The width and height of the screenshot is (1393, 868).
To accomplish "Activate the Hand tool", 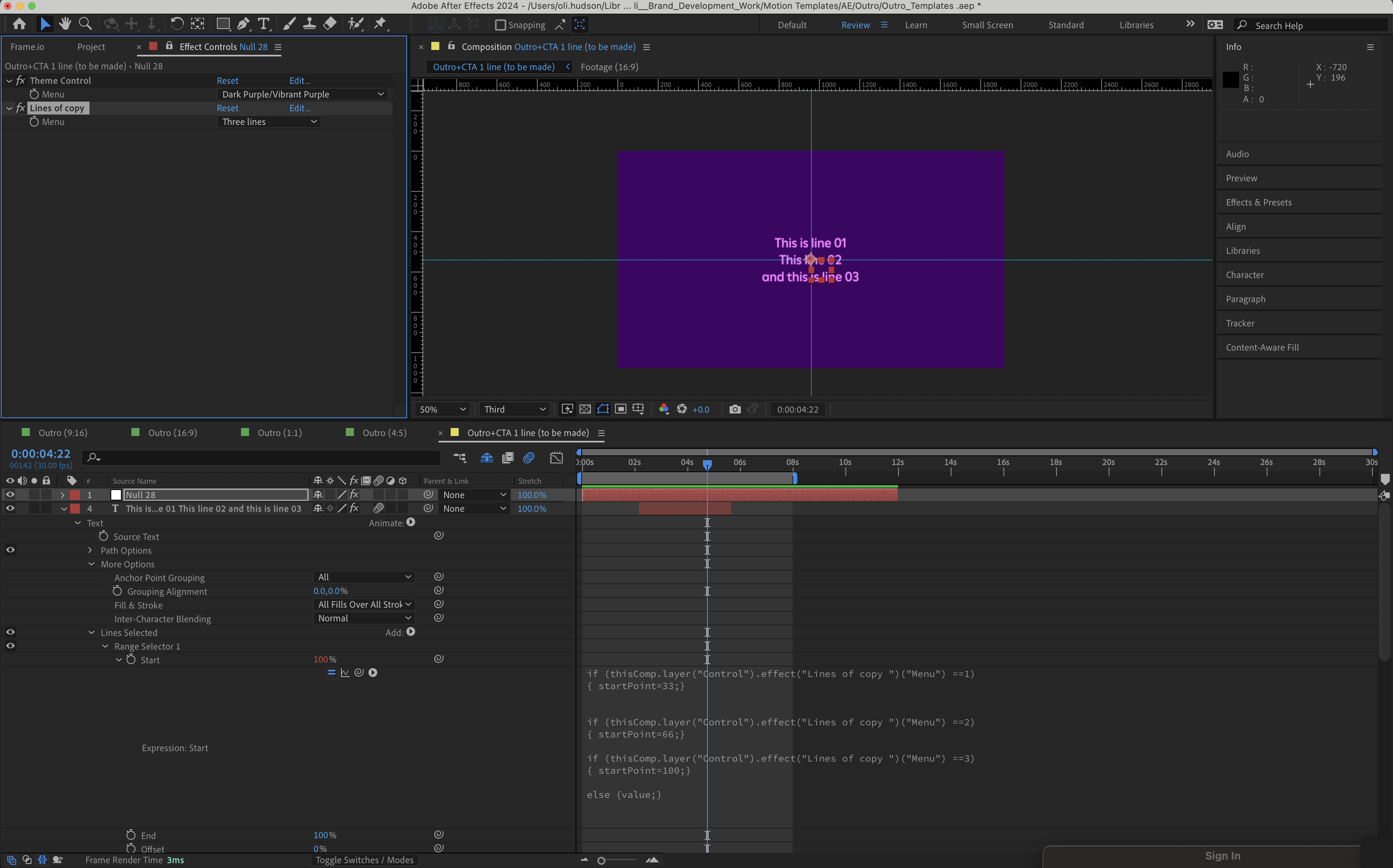I will click(65, 24).
